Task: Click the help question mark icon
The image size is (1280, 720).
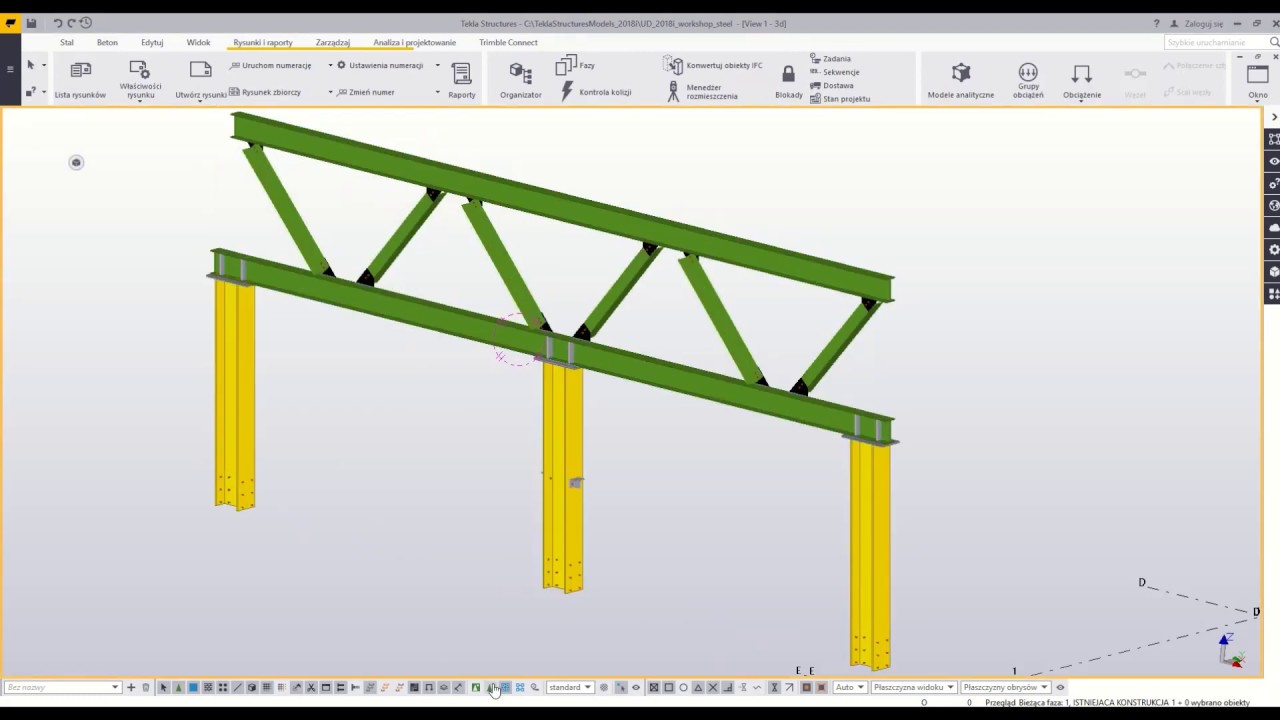Action: pyautogui.click(x=1156, y=23)
